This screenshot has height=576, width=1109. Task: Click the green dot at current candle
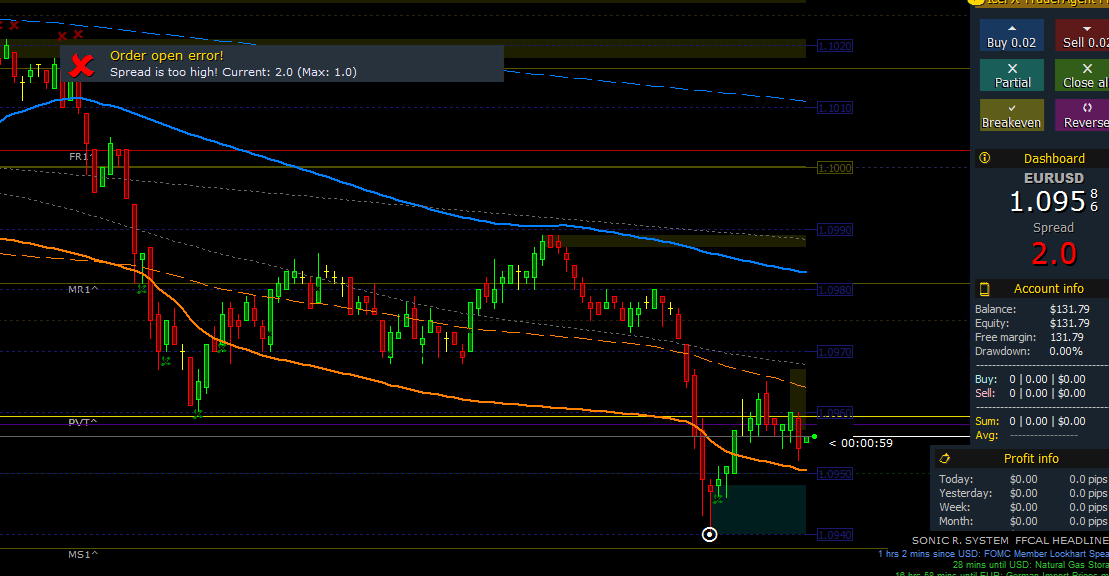coord(815,437)
